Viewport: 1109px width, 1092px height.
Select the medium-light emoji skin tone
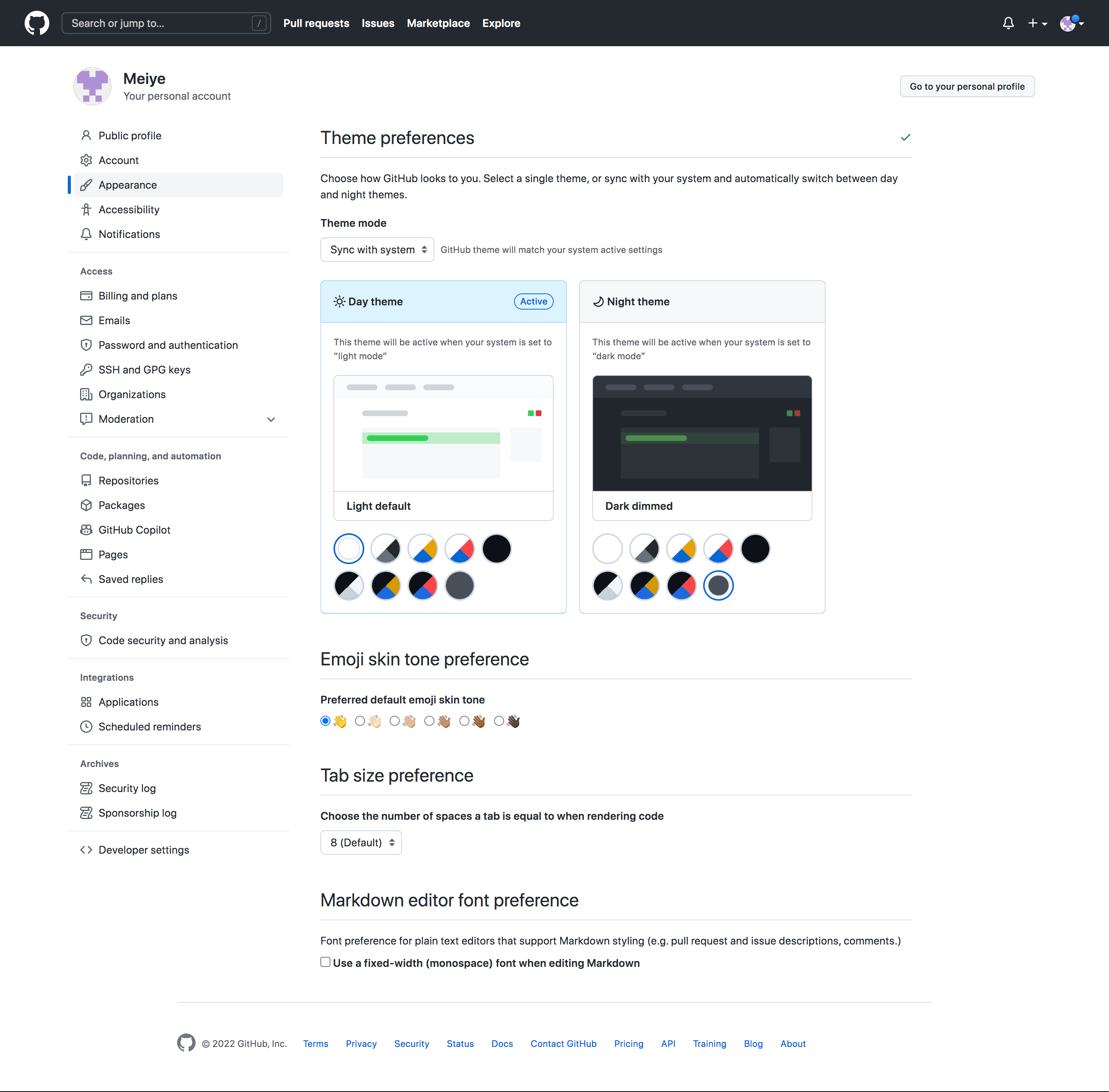coord(395,721)
